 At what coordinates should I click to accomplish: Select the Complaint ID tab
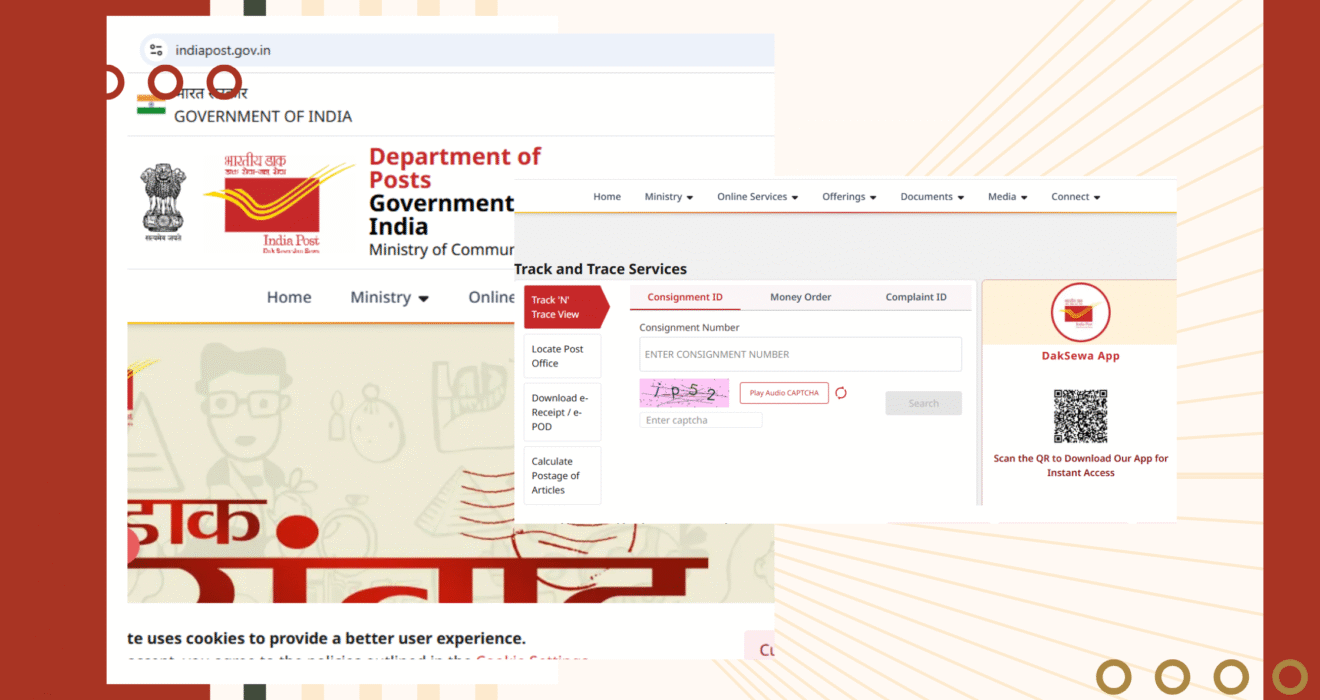(916, 297)
